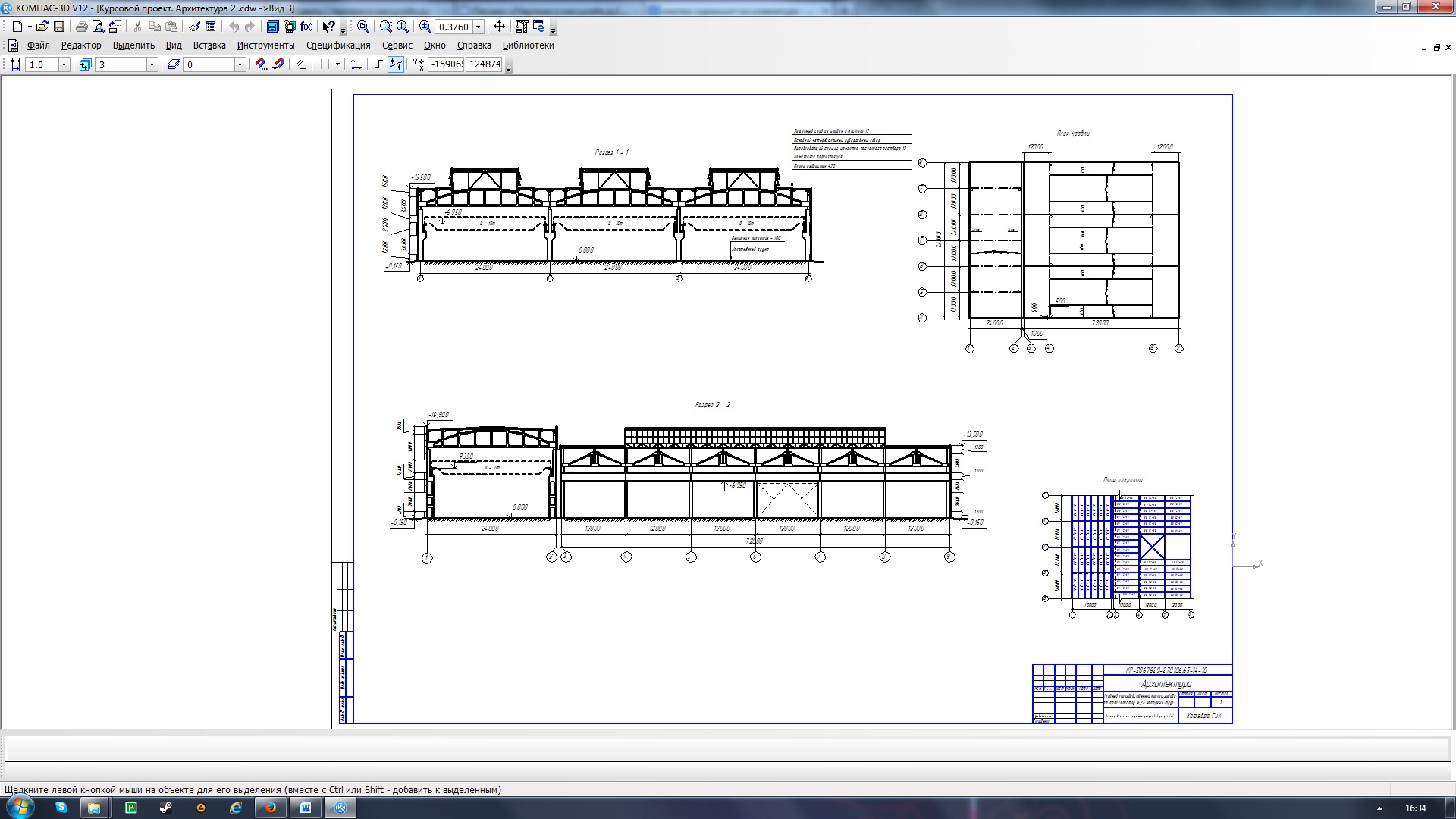The width and height of the screenshot is (1456, 819).
Task: Open Windows Start menu
Action: coord(20,808)
